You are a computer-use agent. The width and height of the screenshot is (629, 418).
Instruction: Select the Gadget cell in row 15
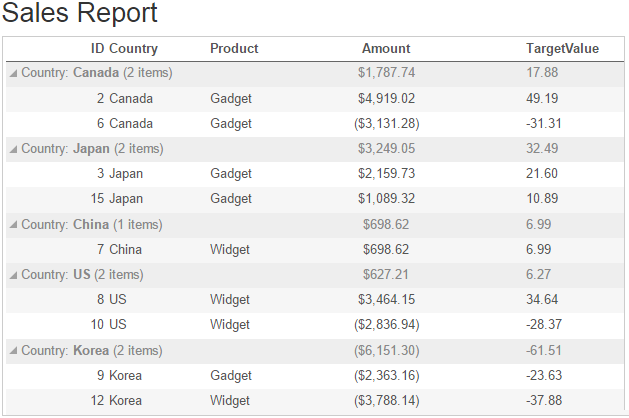[231, 198]
